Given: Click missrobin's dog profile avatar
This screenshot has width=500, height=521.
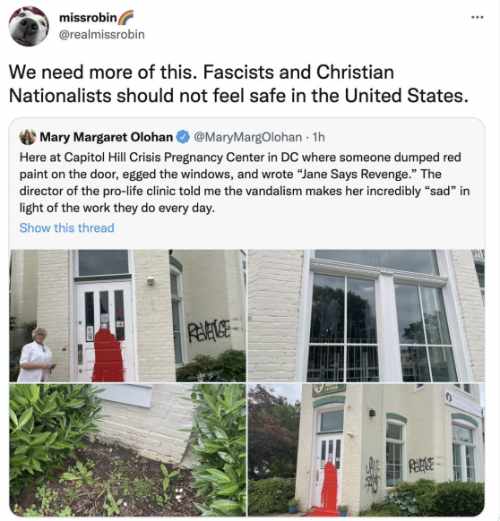Looking at the screenshot, I should coord(29,26).
